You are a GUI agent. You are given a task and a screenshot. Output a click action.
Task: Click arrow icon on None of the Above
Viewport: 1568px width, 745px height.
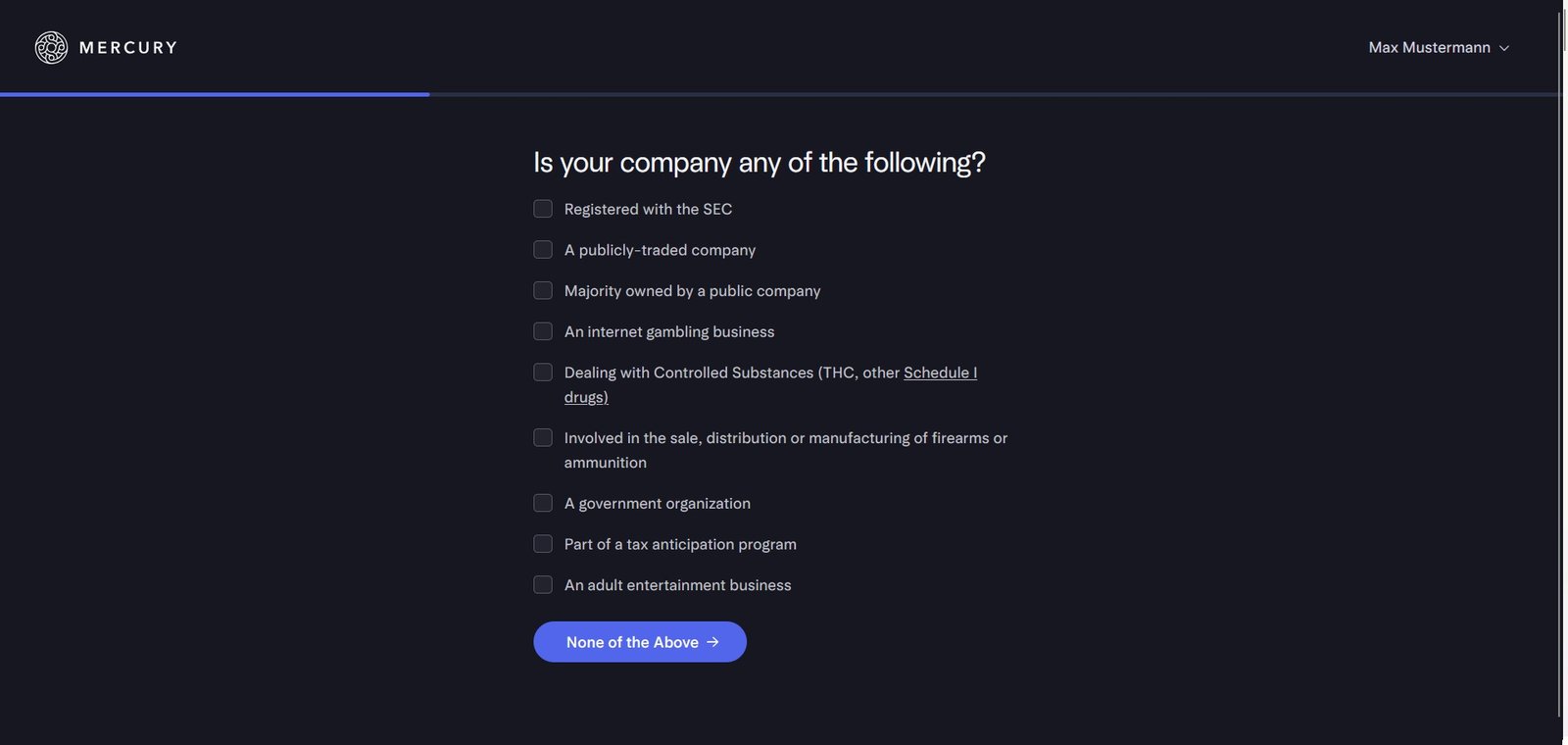(713, 642)
